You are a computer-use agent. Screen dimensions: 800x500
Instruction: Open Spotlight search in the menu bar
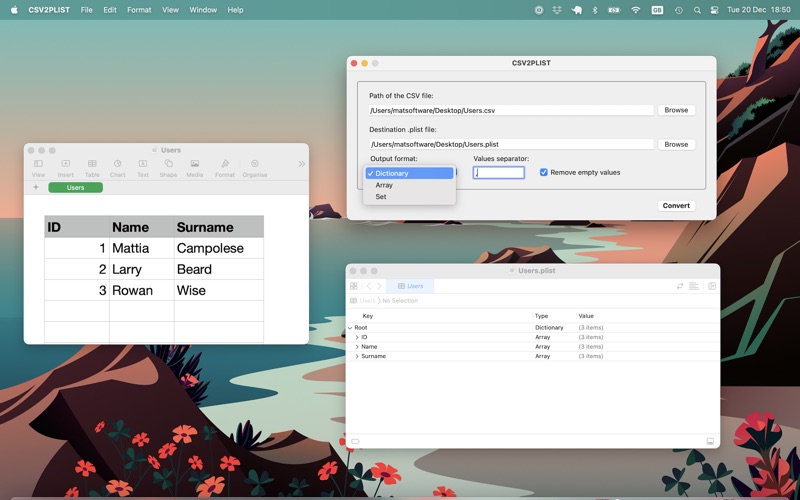(697, 10)
